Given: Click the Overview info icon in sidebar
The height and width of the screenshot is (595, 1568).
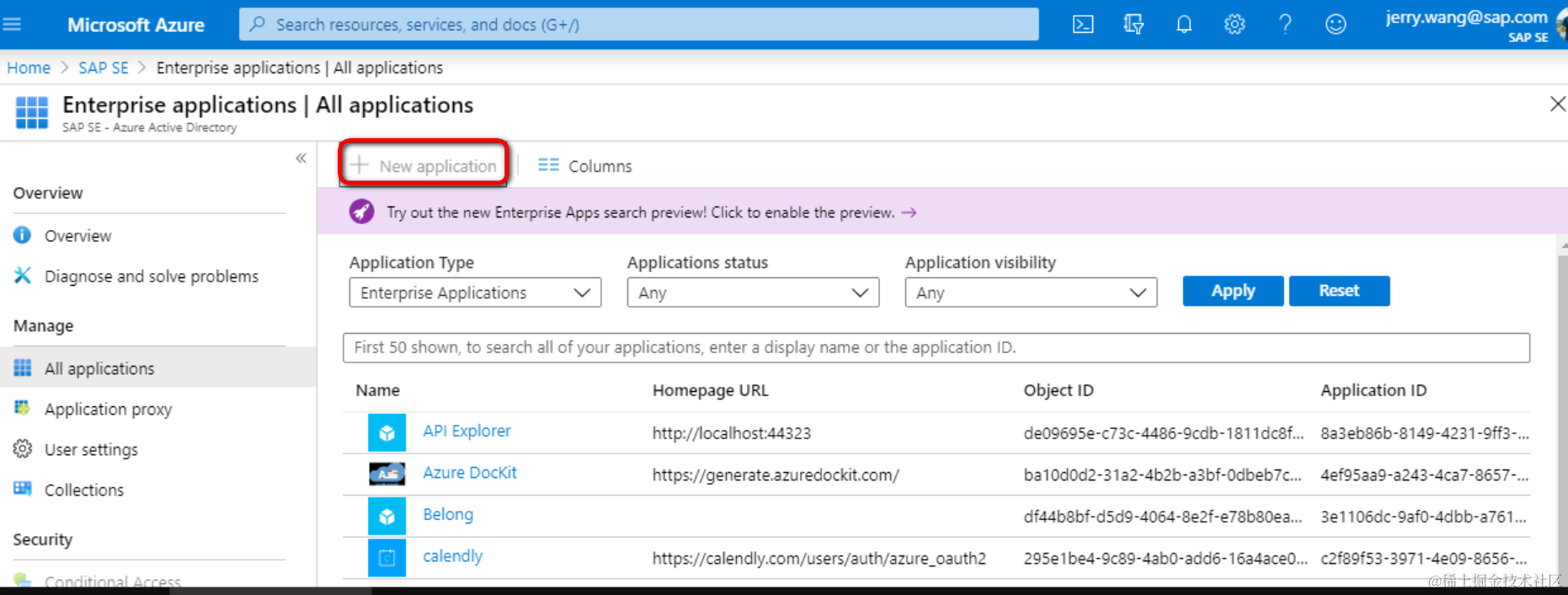Looking at the screenshot, I should click(23, 235).
